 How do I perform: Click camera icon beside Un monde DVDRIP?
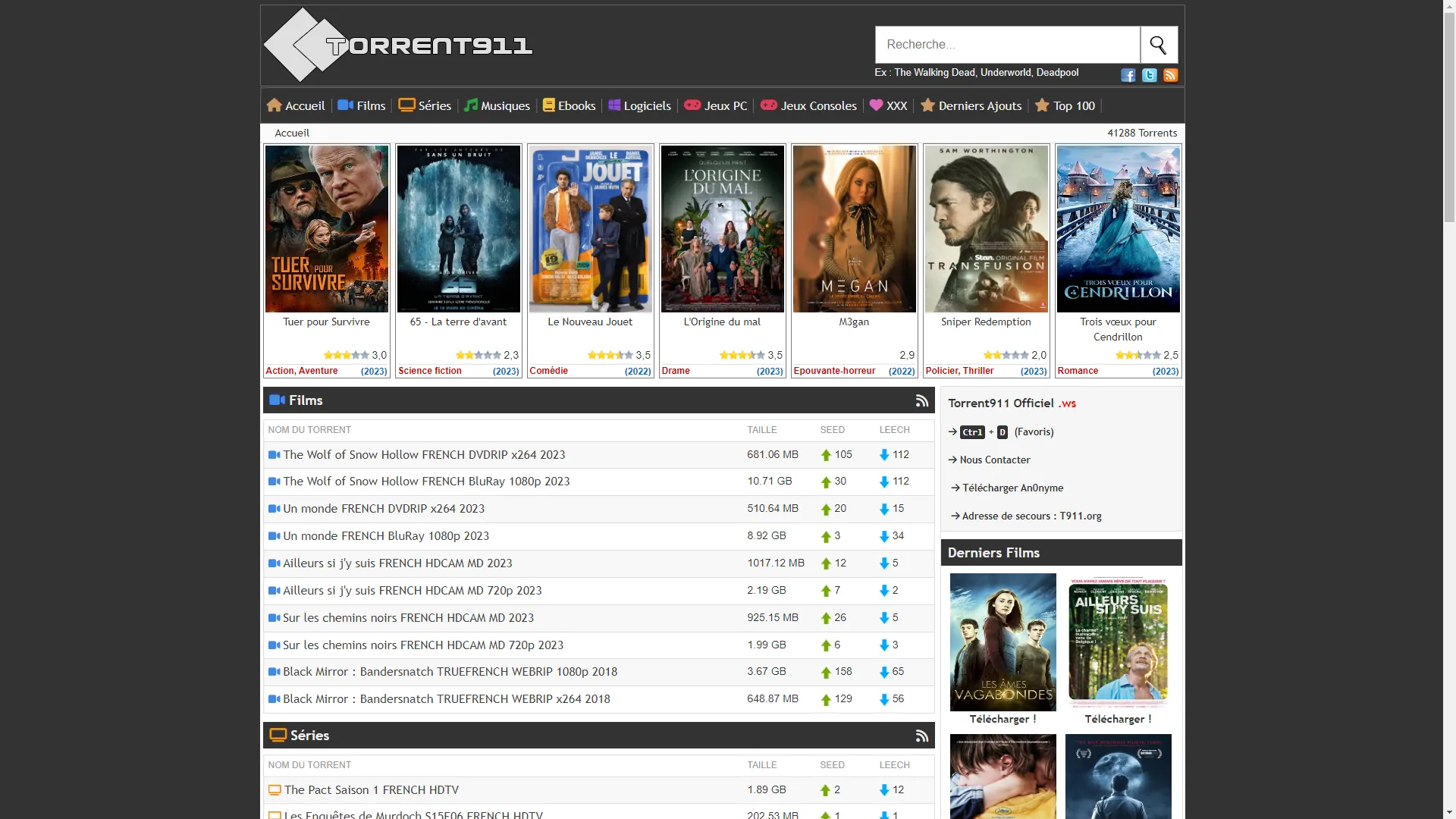point(275,509)
